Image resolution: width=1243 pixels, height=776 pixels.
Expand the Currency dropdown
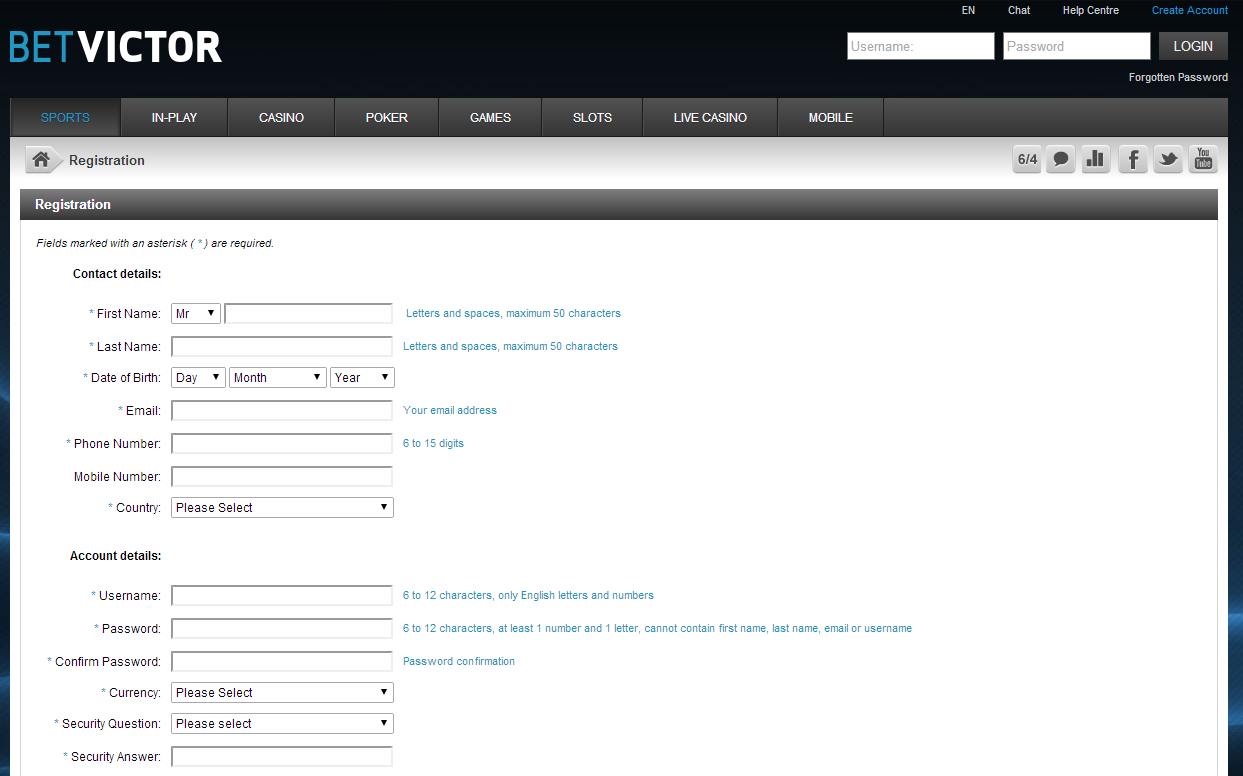click(282, 693)
